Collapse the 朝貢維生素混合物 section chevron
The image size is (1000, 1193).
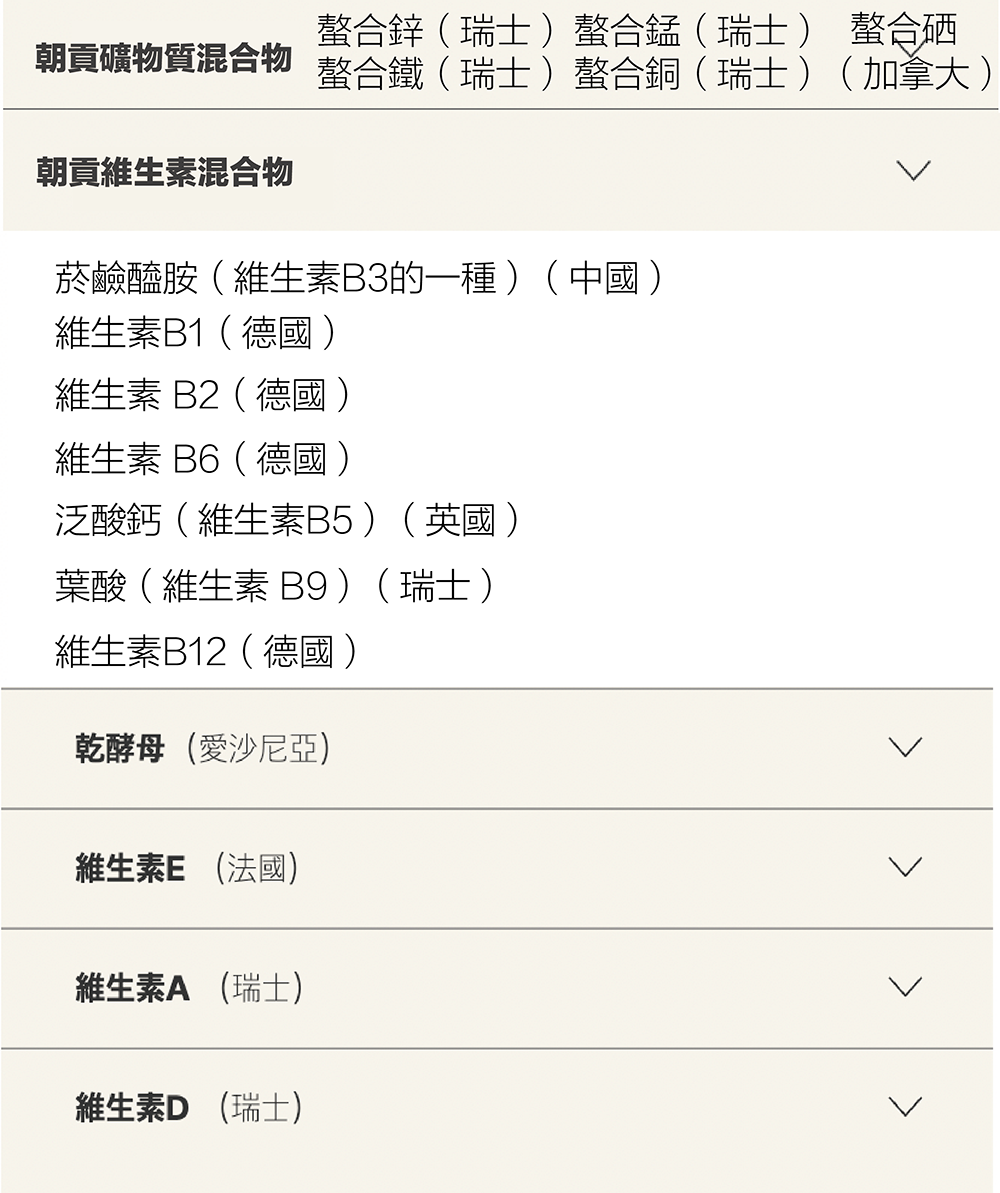pyautogui.click(x=913, y=171)
